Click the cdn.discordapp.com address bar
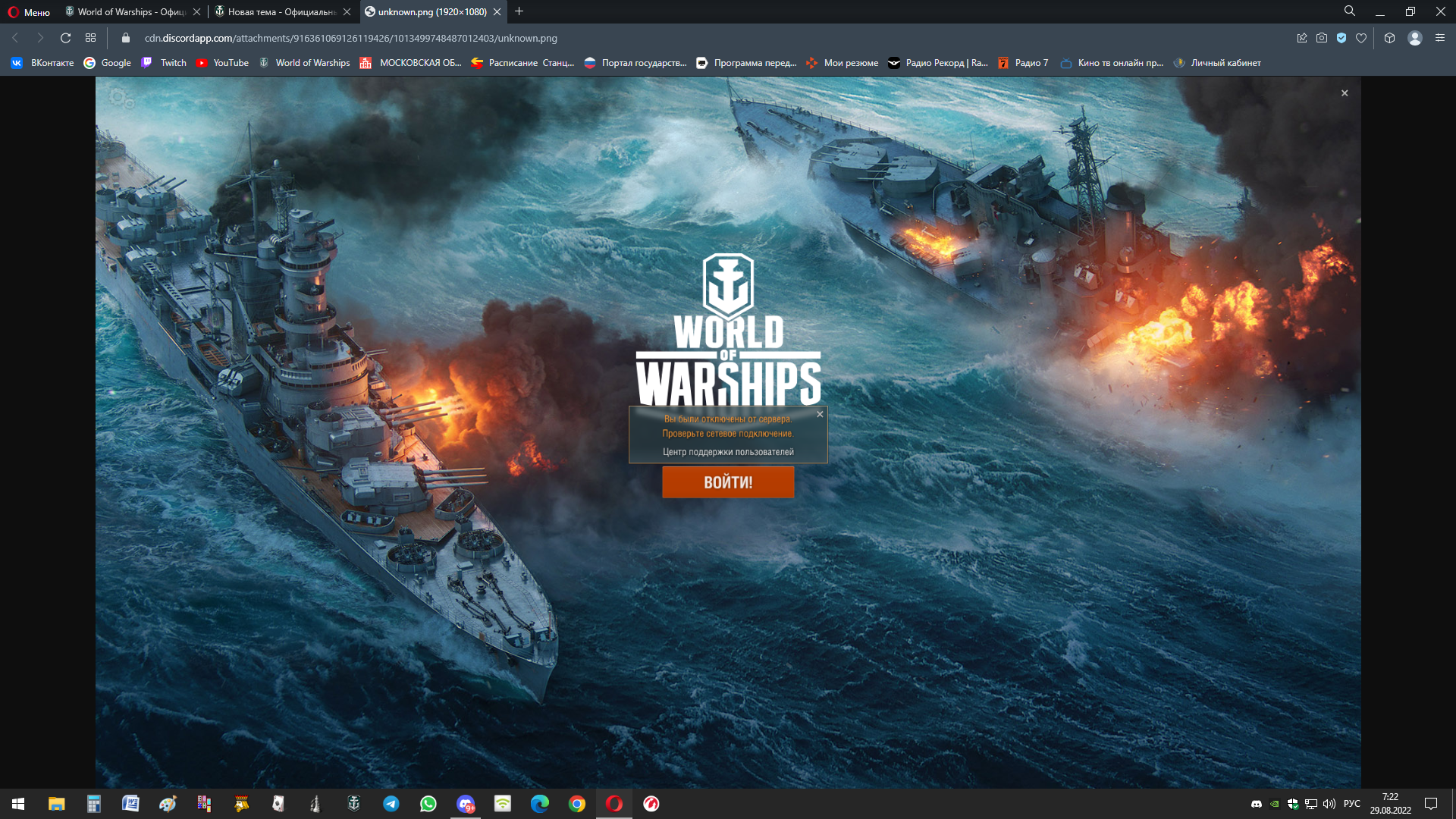The height and width of the screenshot is (819, 1456). click(350, 38)
